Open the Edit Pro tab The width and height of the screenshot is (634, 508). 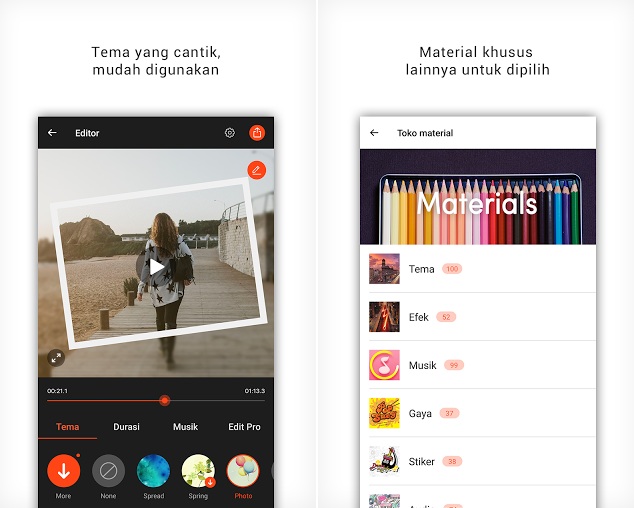click(x=244, y=427)
